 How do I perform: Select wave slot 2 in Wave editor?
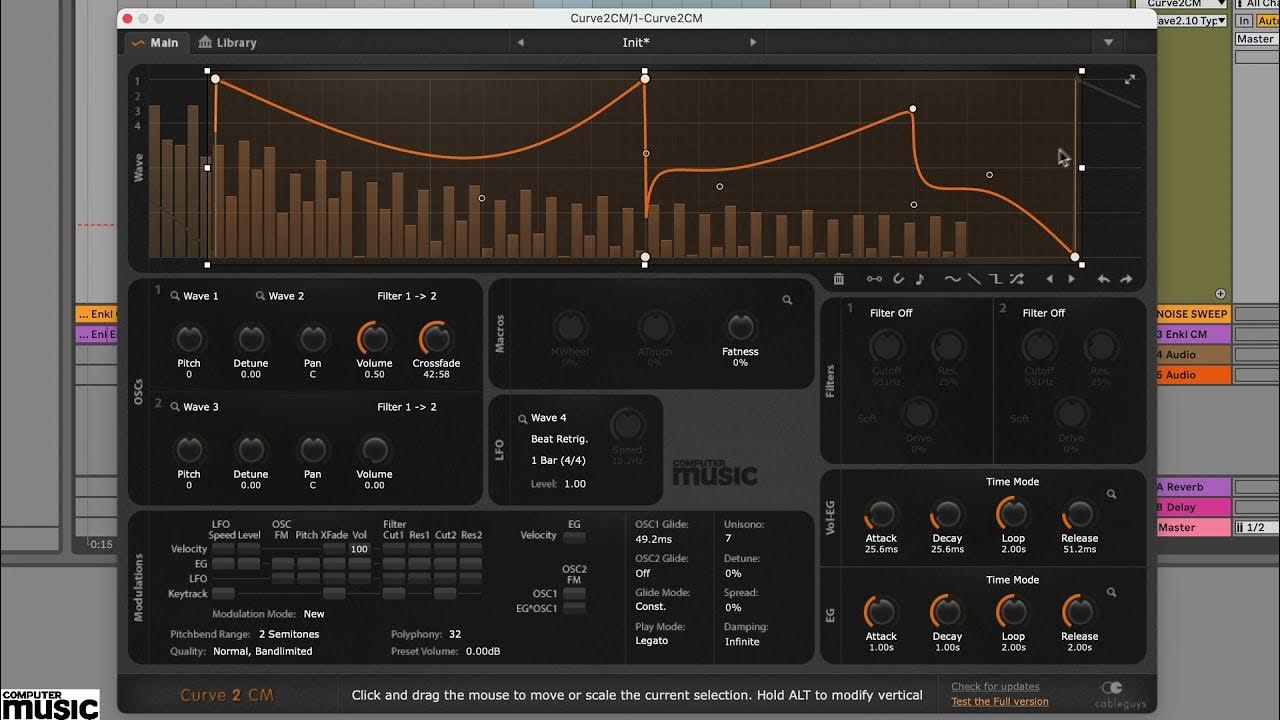(x=138, y=97)
